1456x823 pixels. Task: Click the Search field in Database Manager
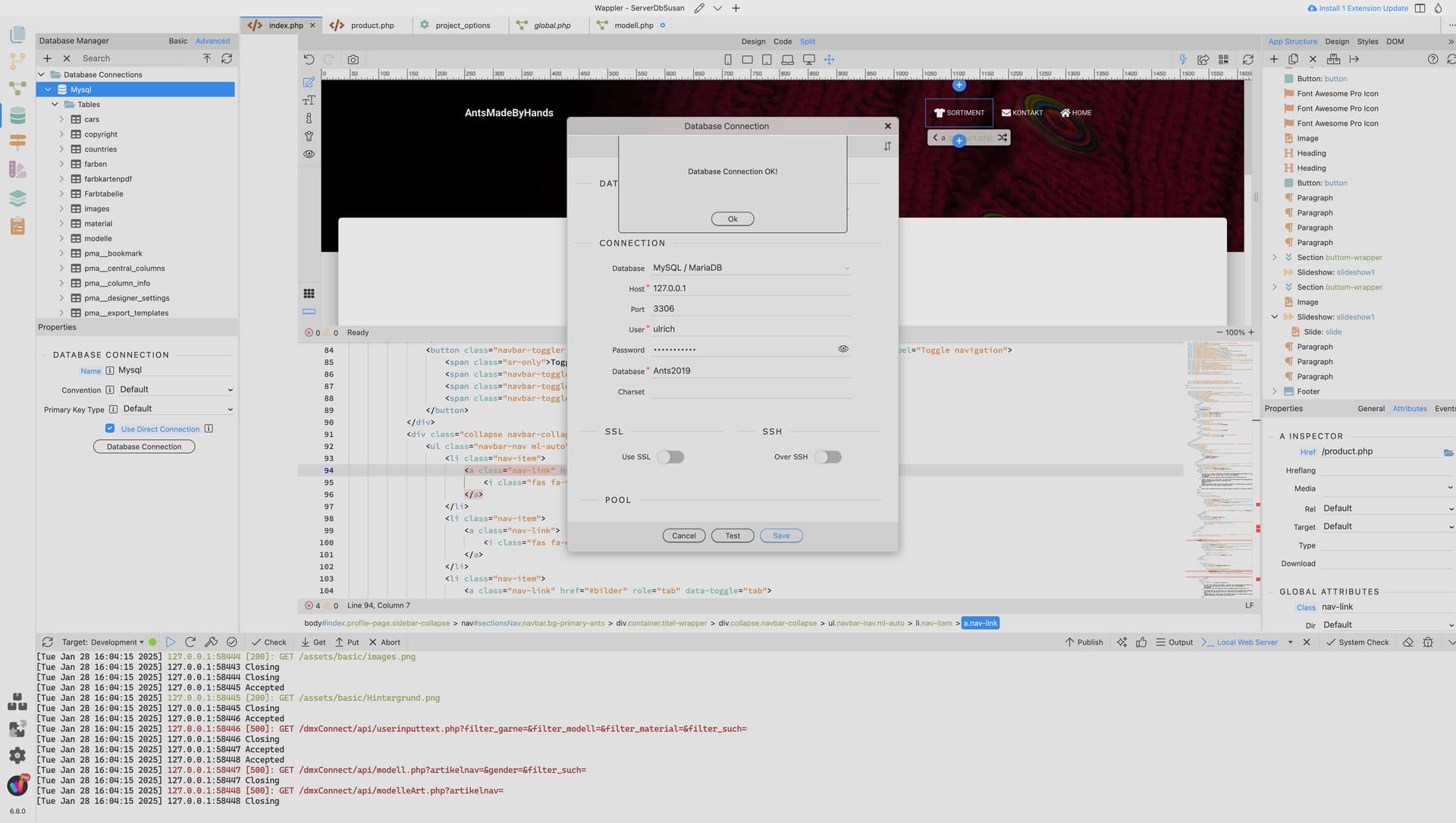[x=136, y=58]
